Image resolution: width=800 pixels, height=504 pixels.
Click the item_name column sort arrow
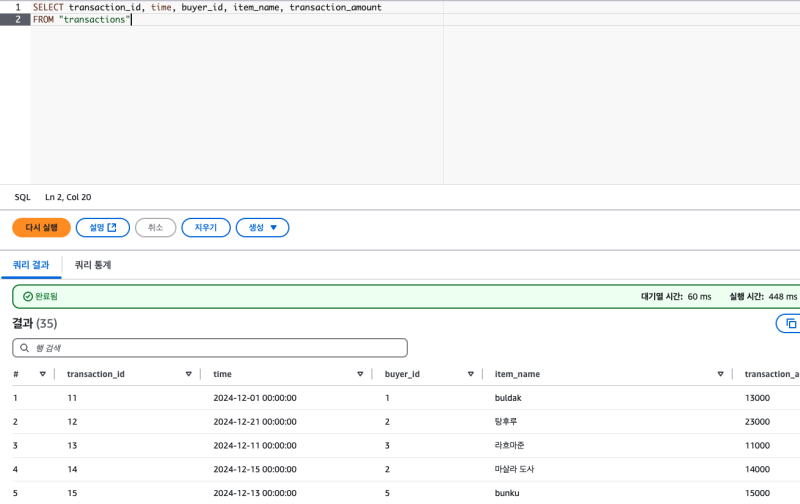click(x=720, y=374)
